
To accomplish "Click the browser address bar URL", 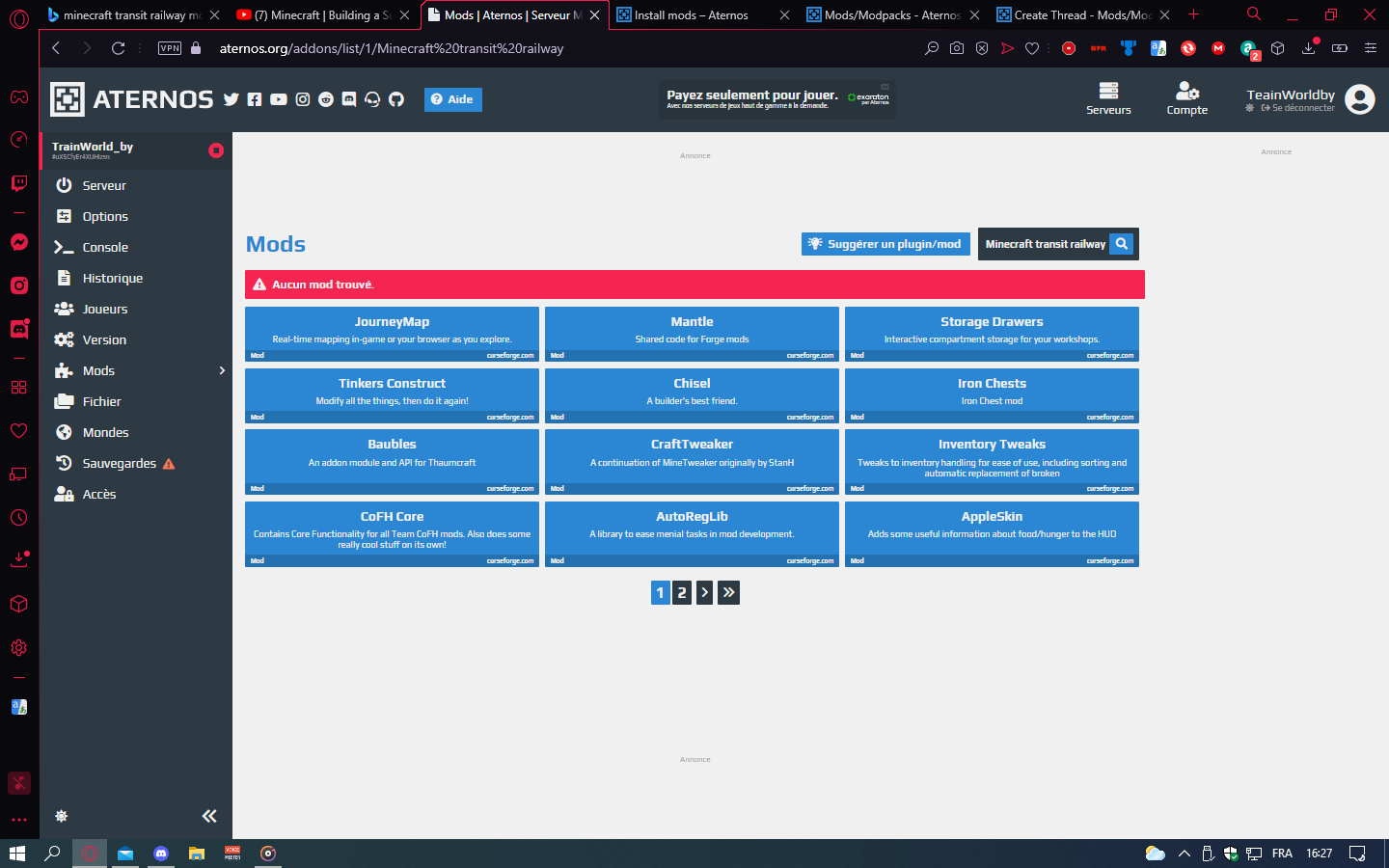I will (x=392, y=48).
